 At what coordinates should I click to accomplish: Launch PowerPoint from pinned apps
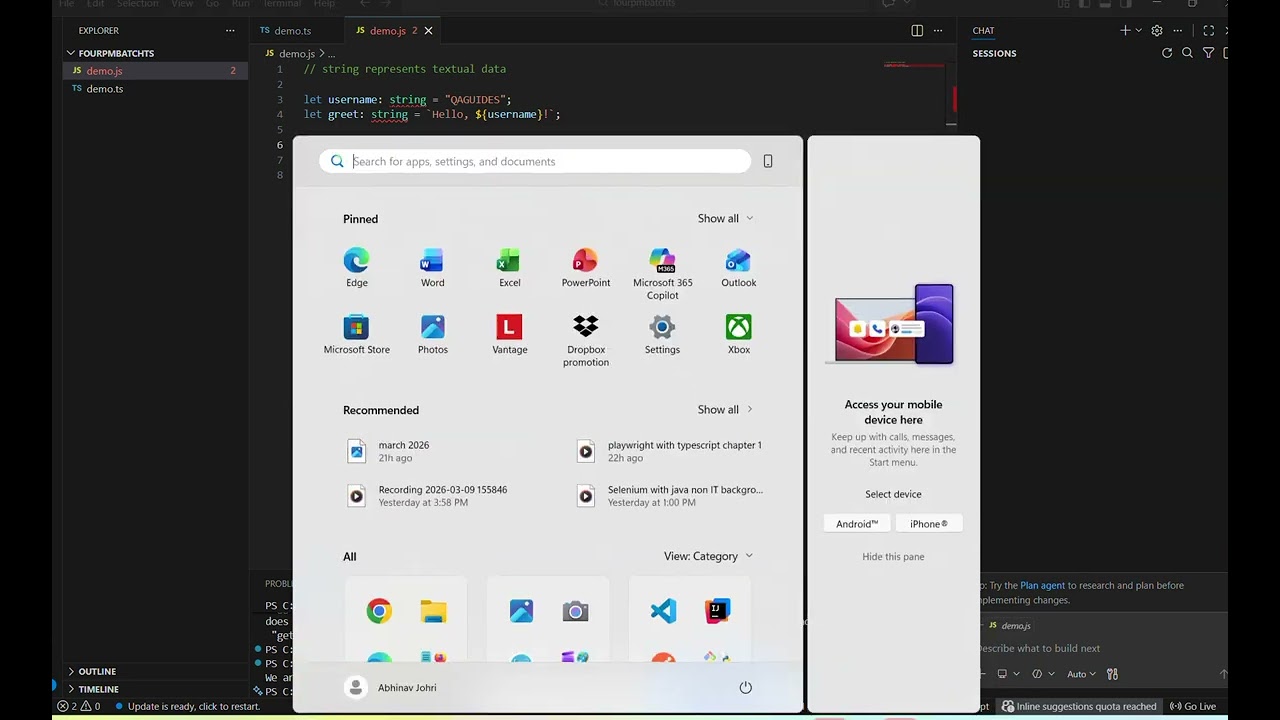click(x=585, y=267)
